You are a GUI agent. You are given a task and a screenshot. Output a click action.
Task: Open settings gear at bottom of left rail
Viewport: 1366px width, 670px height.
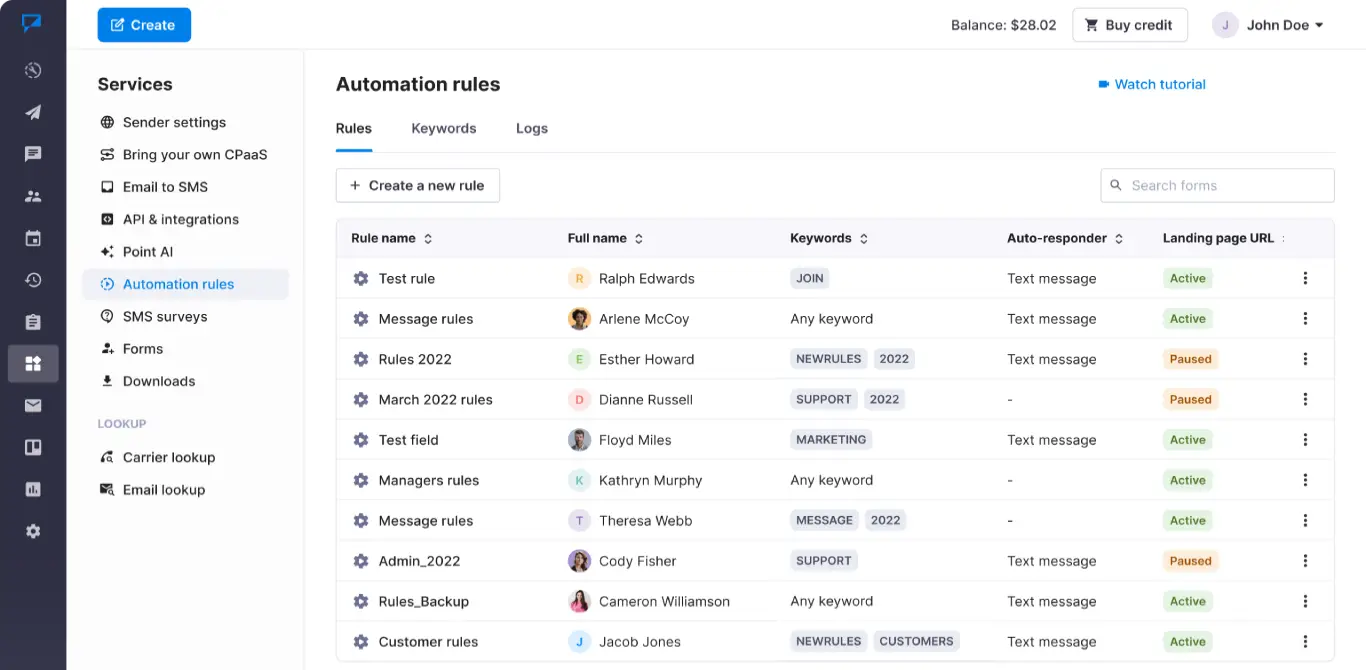coord(33,531)
